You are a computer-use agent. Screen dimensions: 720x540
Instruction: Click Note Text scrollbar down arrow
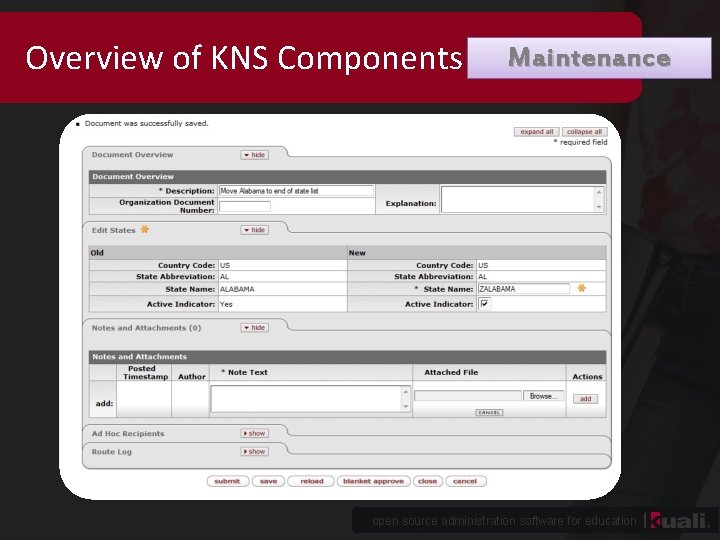point(405,406)
